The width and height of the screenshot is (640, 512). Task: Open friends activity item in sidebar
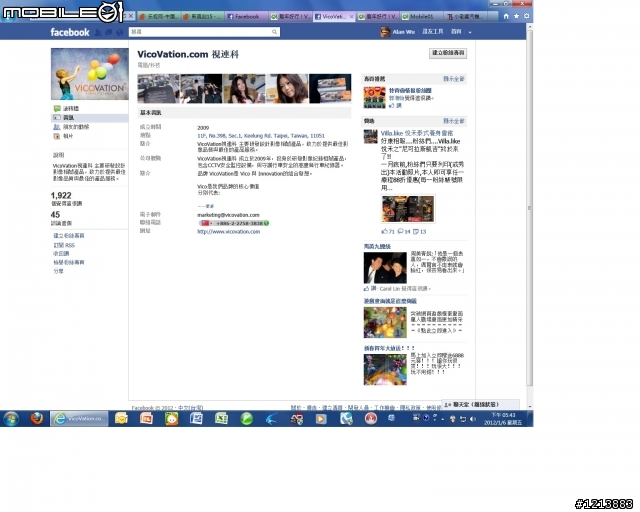71,127
